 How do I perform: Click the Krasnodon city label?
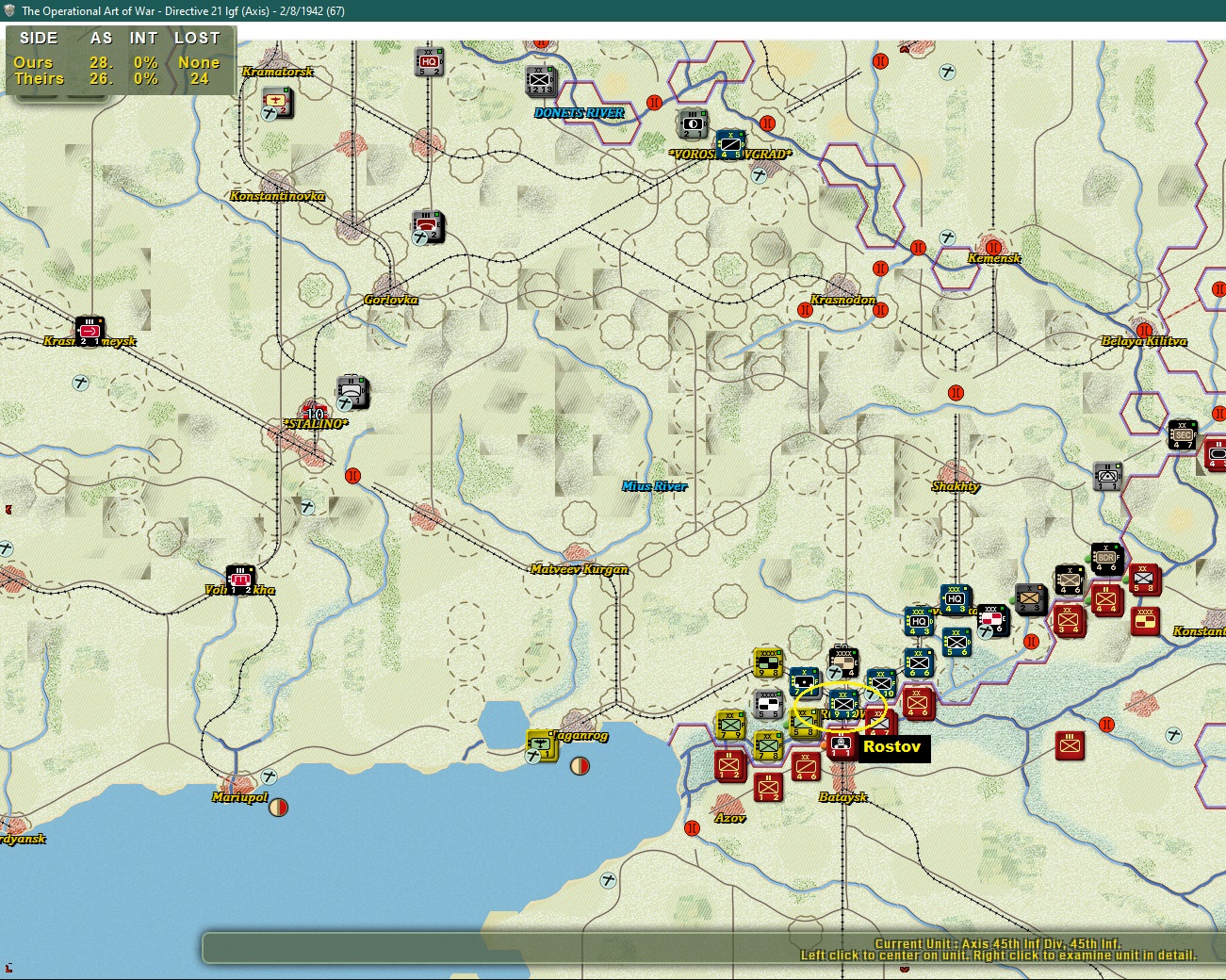click(x=843, y=300)
